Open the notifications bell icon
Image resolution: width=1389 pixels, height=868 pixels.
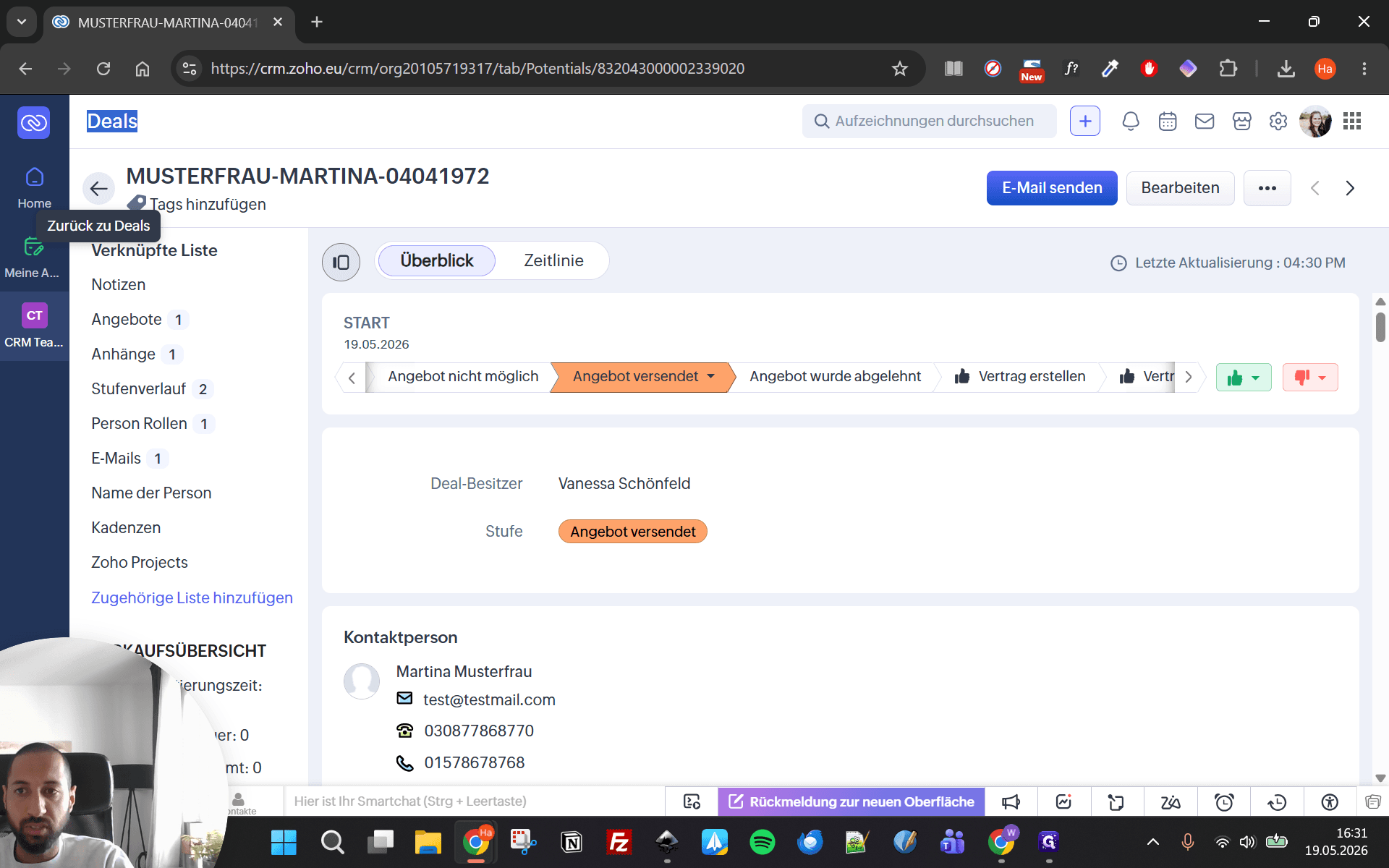[1131, 122]
